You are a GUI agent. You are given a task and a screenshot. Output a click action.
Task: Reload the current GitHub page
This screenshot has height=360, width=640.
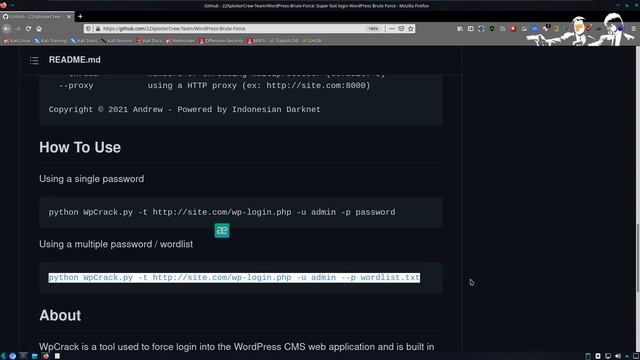(28, 29)
